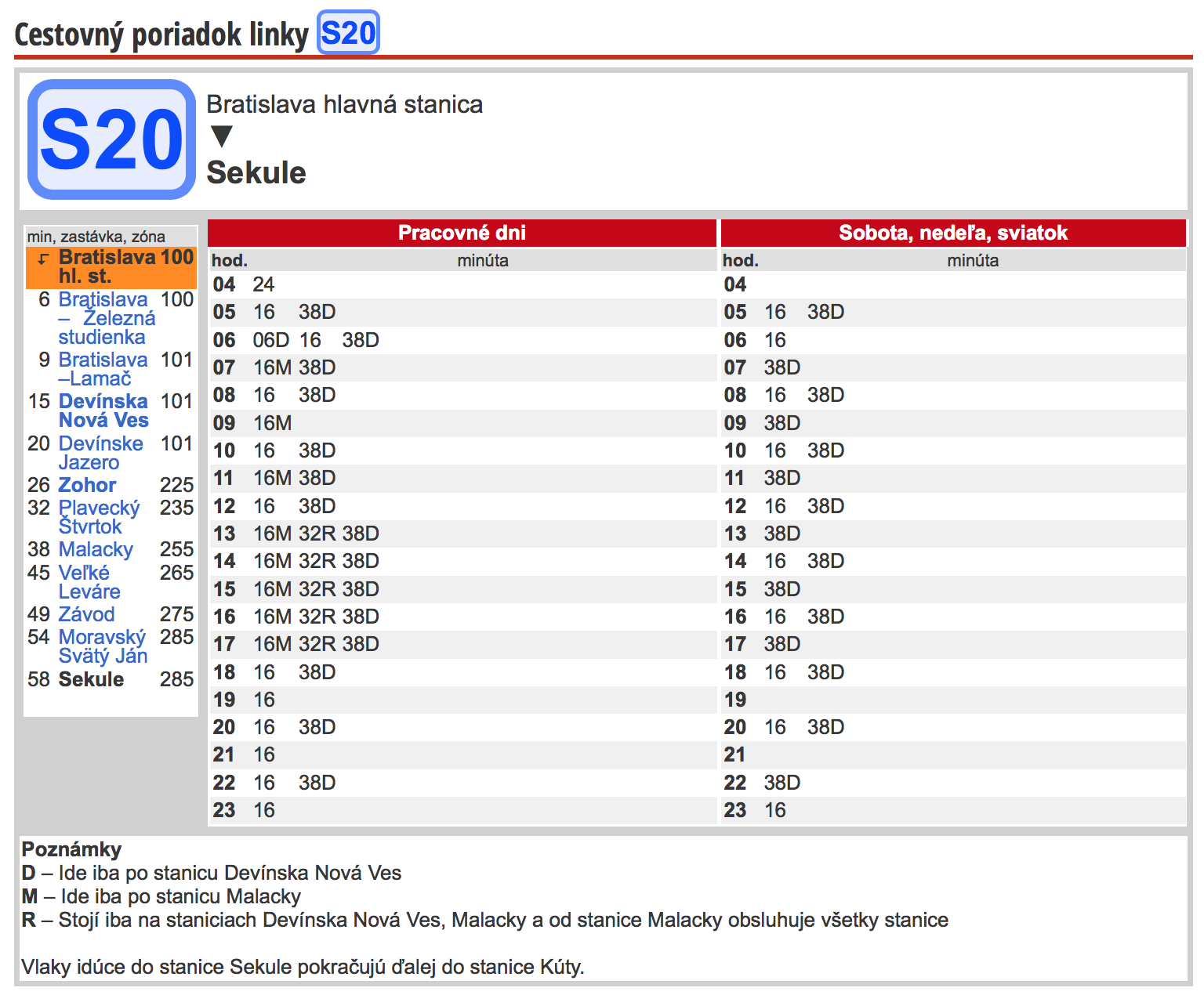The height and width of the screenshot is (995, 1204).
Task: Click 06D departure in weekday hour 06
Action: (x=271, y=340)
